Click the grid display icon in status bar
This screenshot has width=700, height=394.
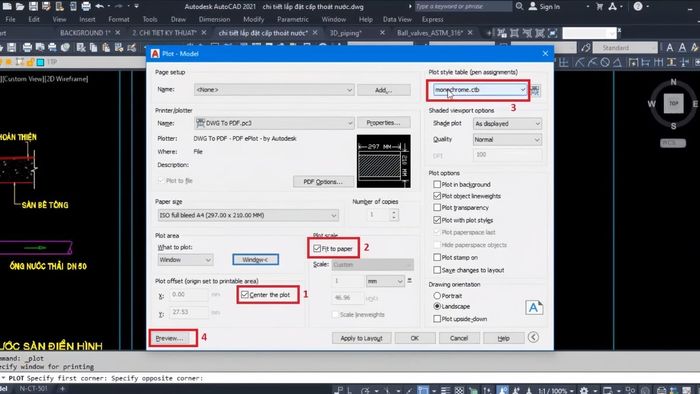point(459,390)
